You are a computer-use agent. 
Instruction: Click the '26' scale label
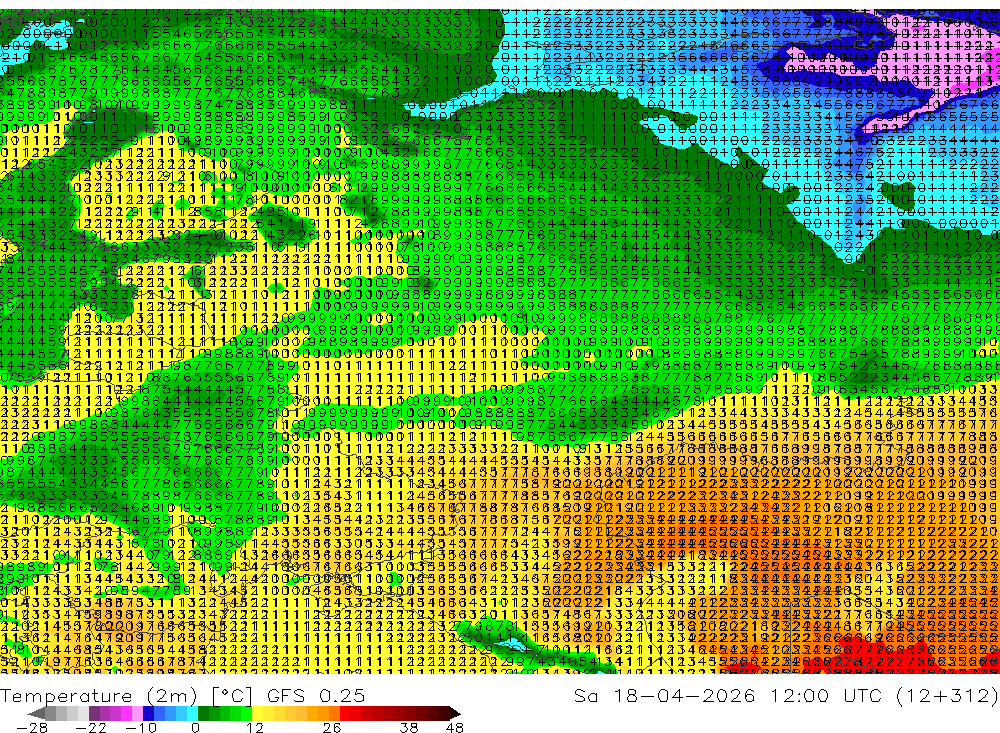(x=332, y=728)
